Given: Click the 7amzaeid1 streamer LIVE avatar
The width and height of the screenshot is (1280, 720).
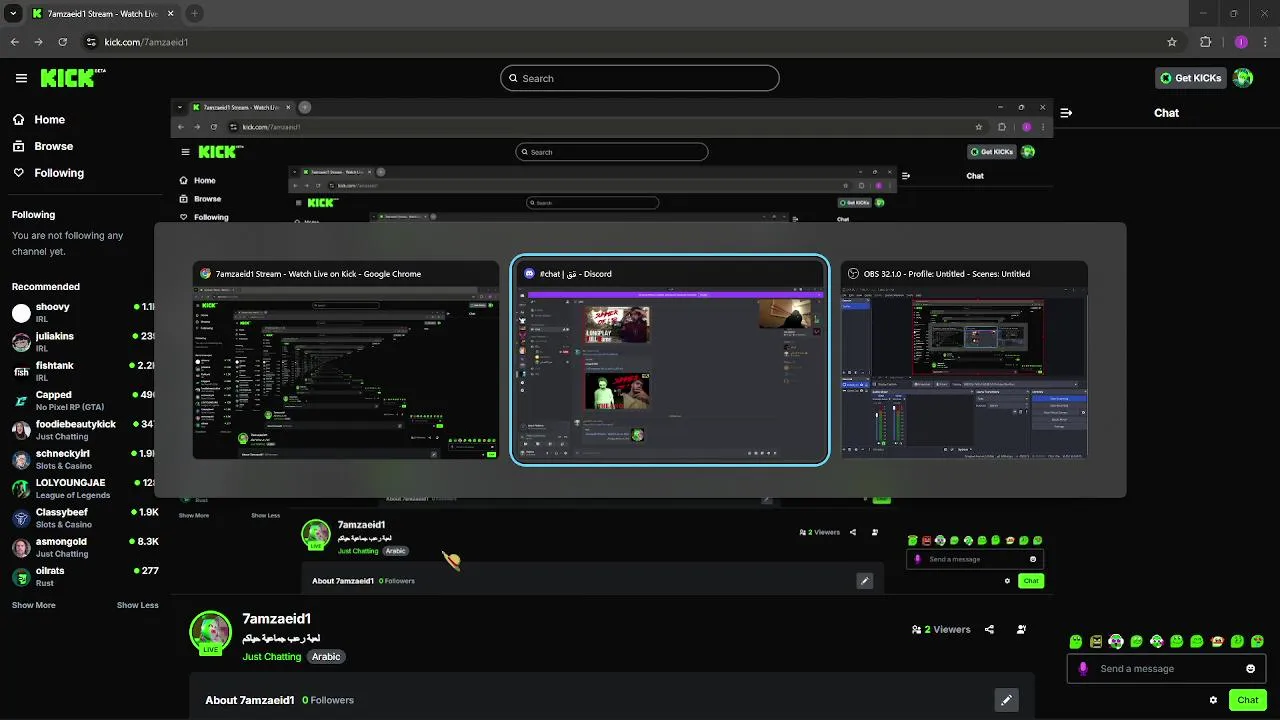Looking at the screenshot, I should 211,632.
